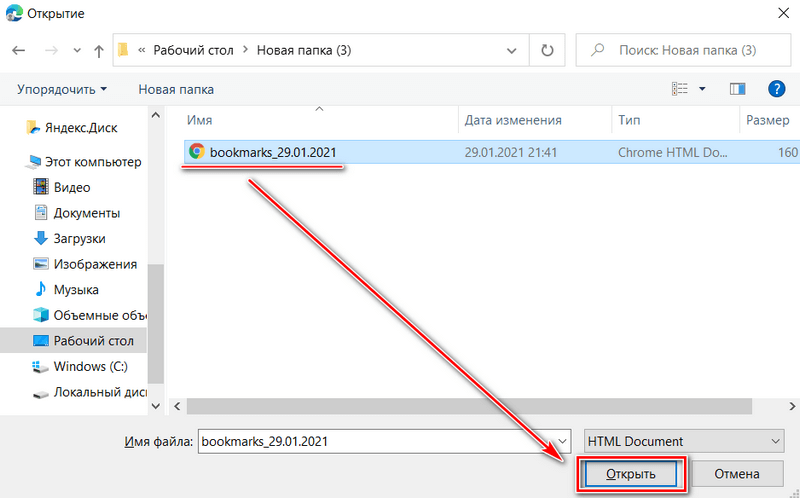This screenshot has width=800, height=498.
Task: Refresh the folder view
Action: (x=547, y=50)
